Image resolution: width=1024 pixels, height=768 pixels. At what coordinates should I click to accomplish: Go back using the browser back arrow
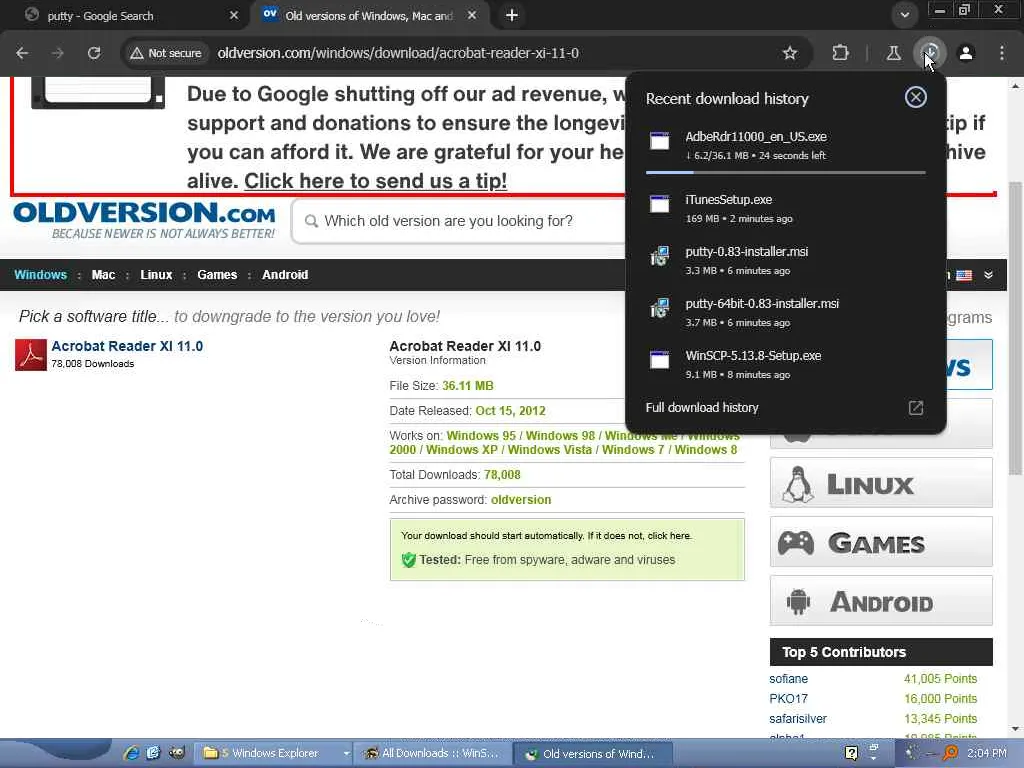22,53
